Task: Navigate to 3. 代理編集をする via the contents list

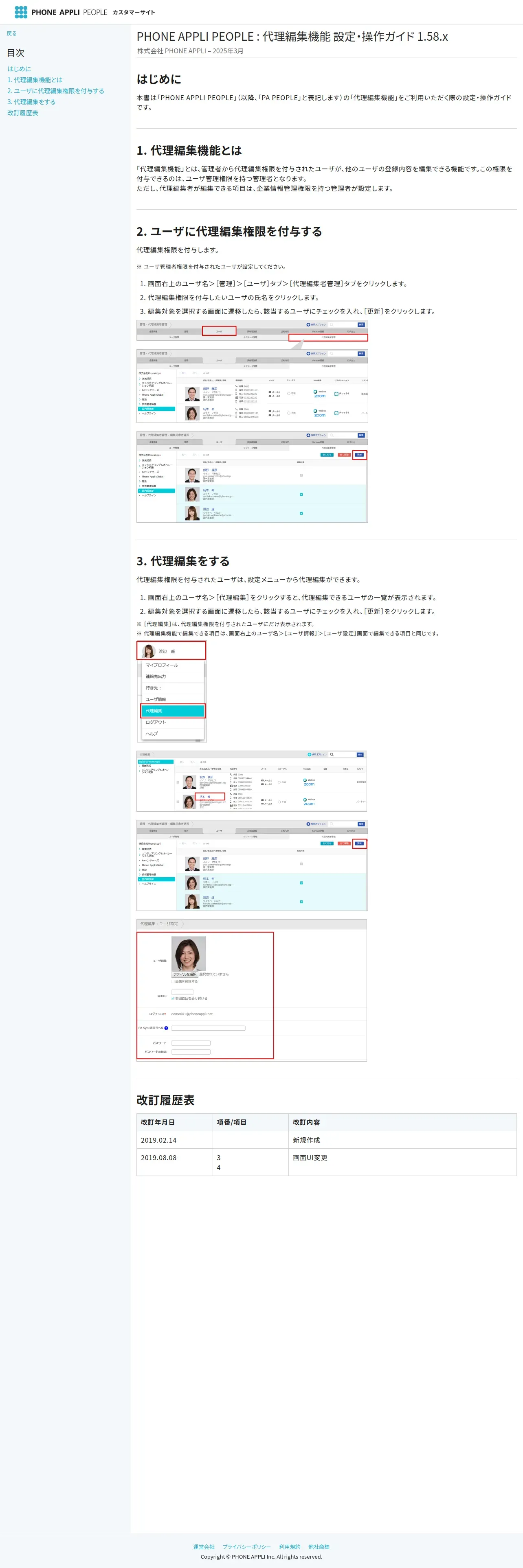Action: [x=31, y=102]
